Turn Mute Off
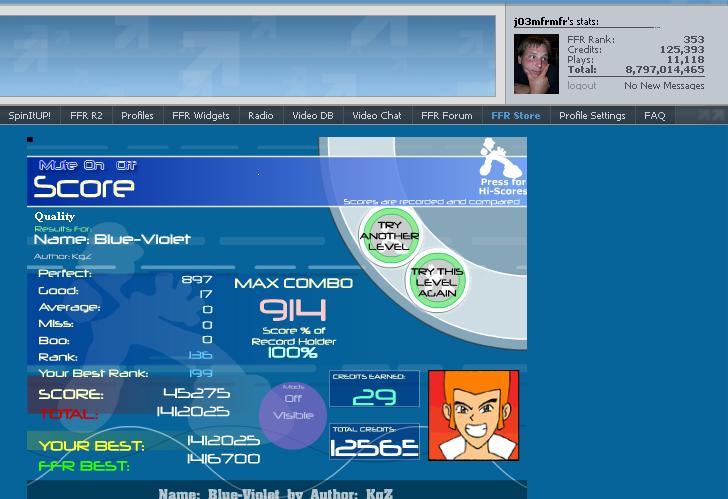 pos(126,165)
